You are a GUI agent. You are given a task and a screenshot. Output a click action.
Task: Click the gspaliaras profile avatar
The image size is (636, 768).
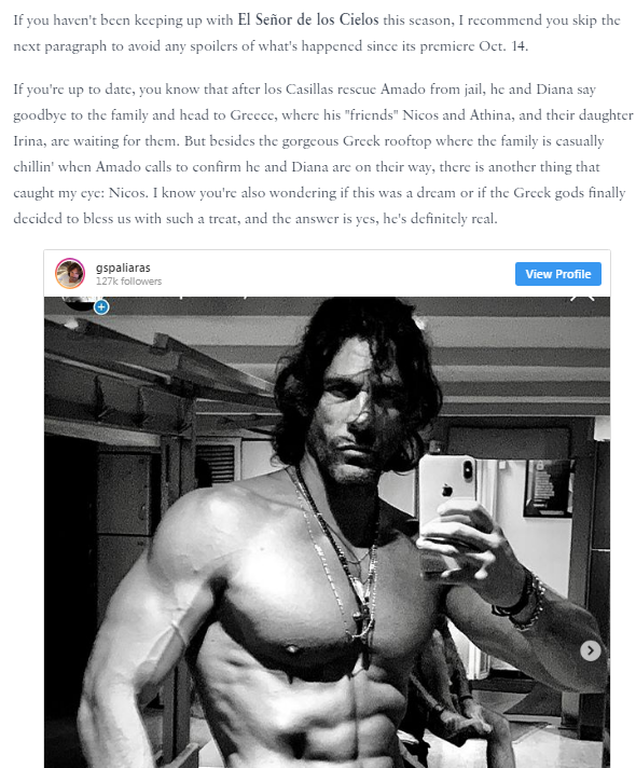point(70,273)
